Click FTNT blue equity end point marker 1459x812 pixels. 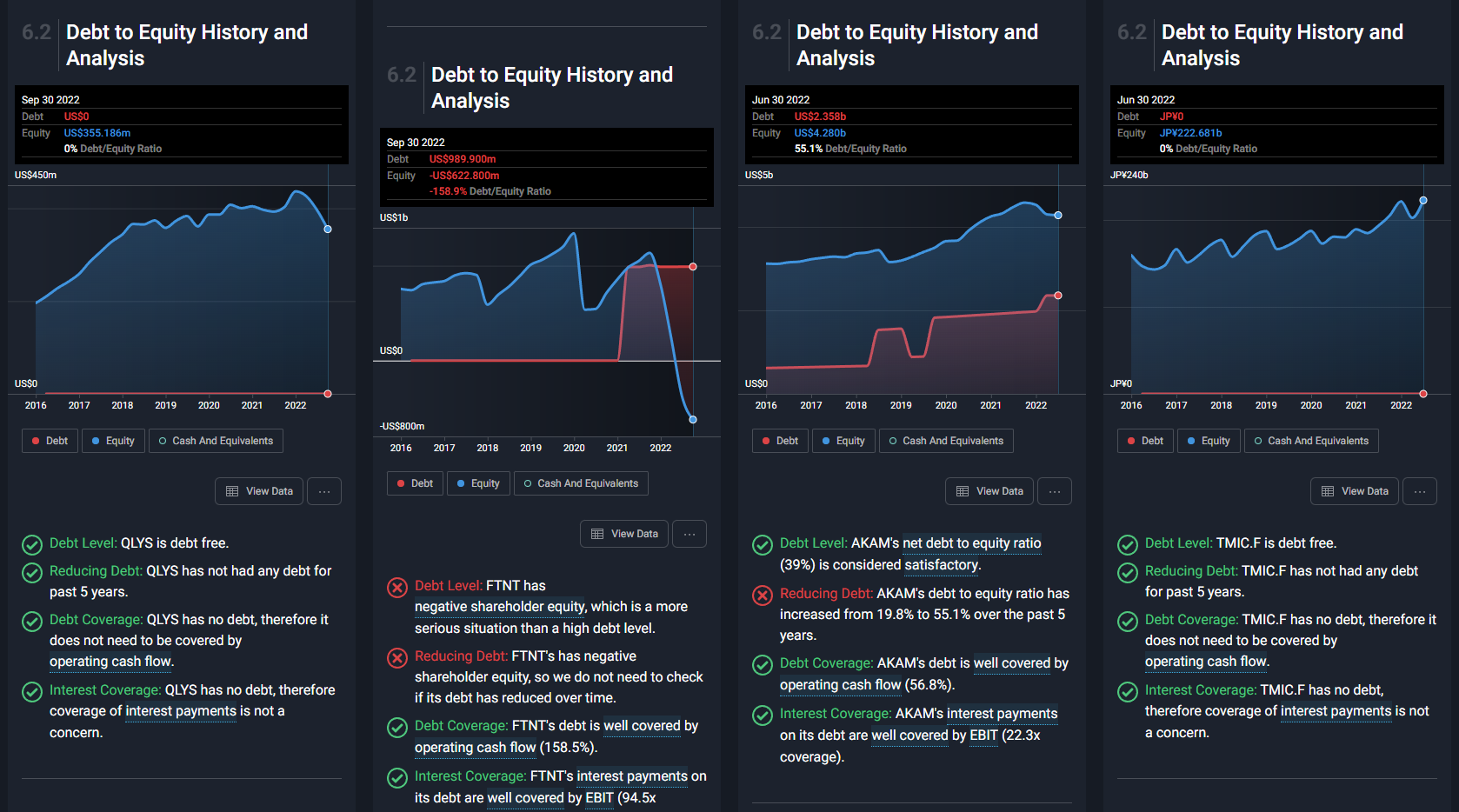pos(693,420)
